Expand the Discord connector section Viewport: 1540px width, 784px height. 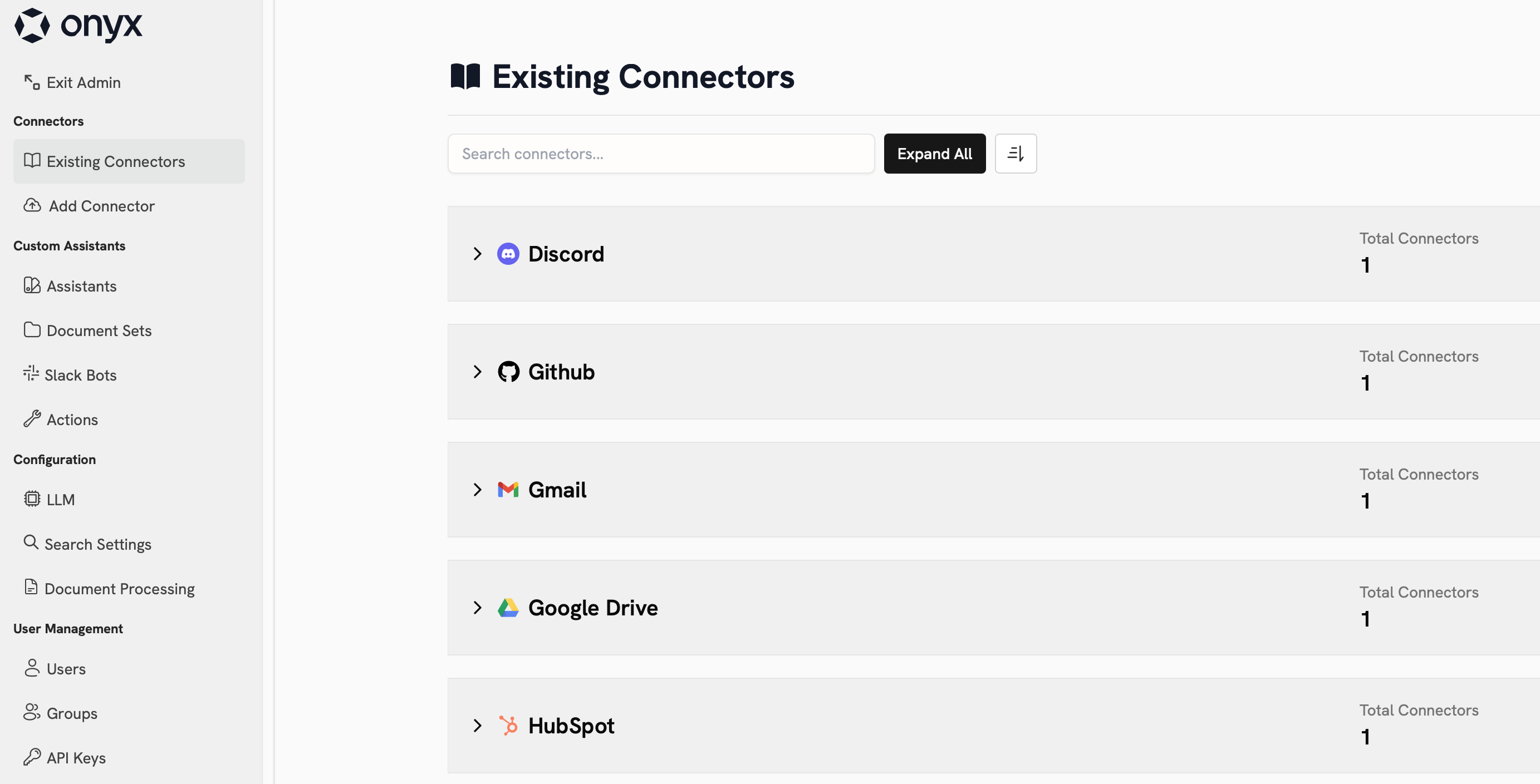pyautogui.click(x=477, y=253)
